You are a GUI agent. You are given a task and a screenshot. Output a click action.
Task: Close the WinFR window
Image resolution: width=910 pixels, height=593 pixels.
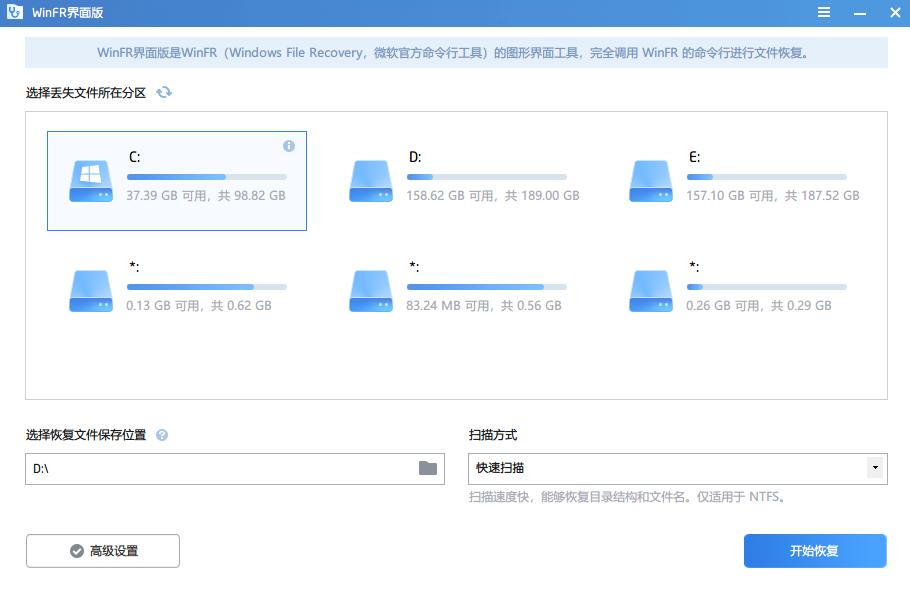pos(895,12)
